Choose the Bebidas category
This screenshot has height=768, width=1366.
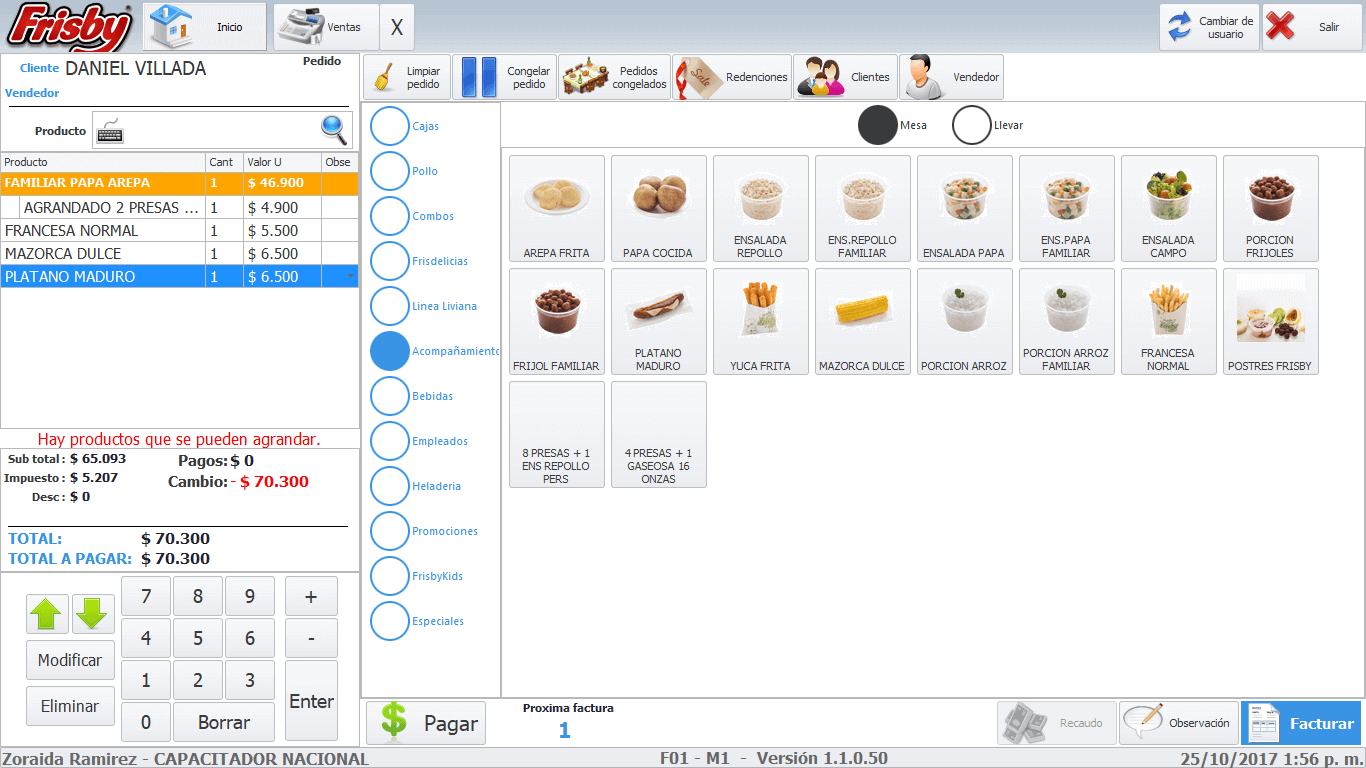coord(390,396)
